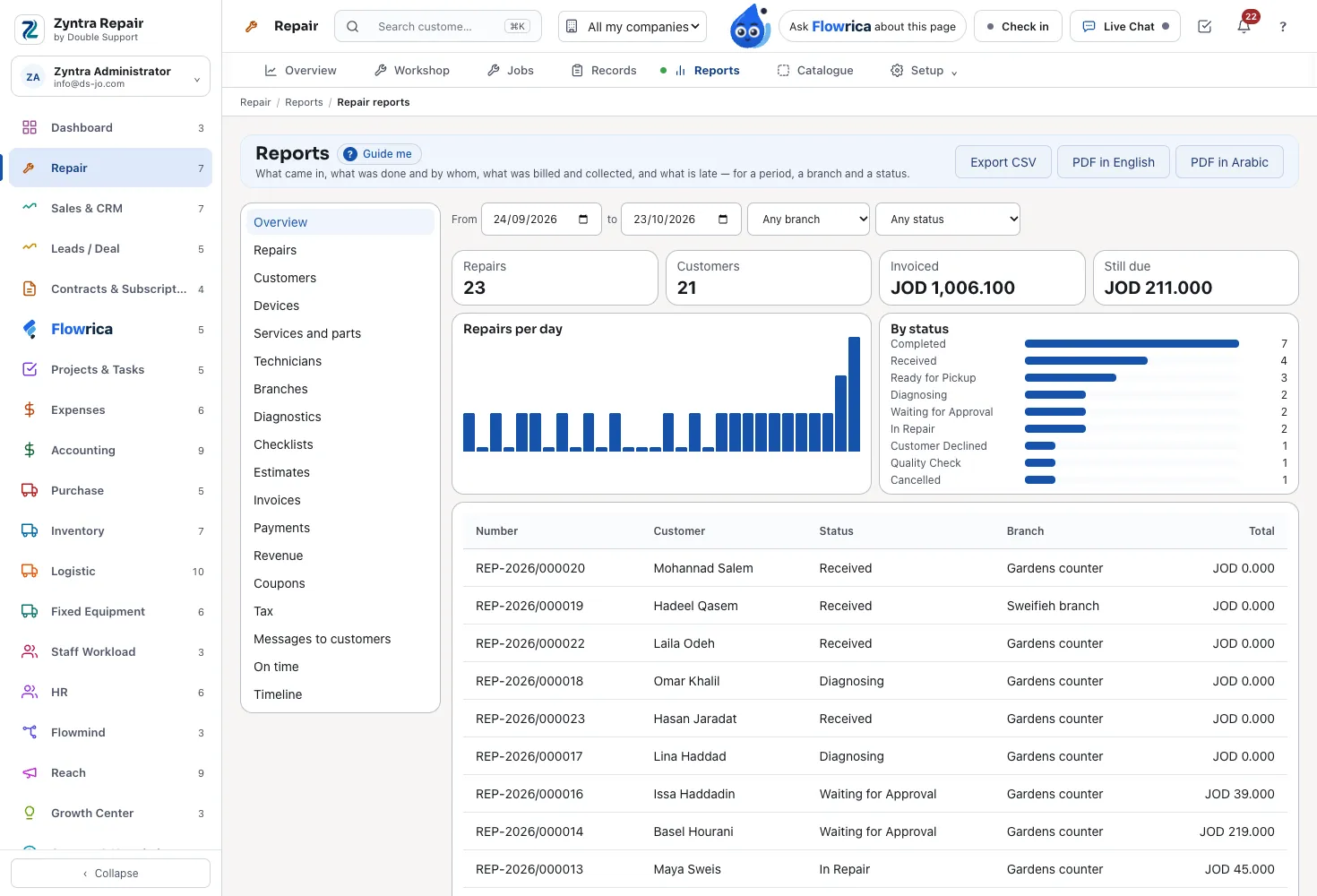Click the Check in button
This screenshot has height=896, width=1317.
click(1018, 27)
